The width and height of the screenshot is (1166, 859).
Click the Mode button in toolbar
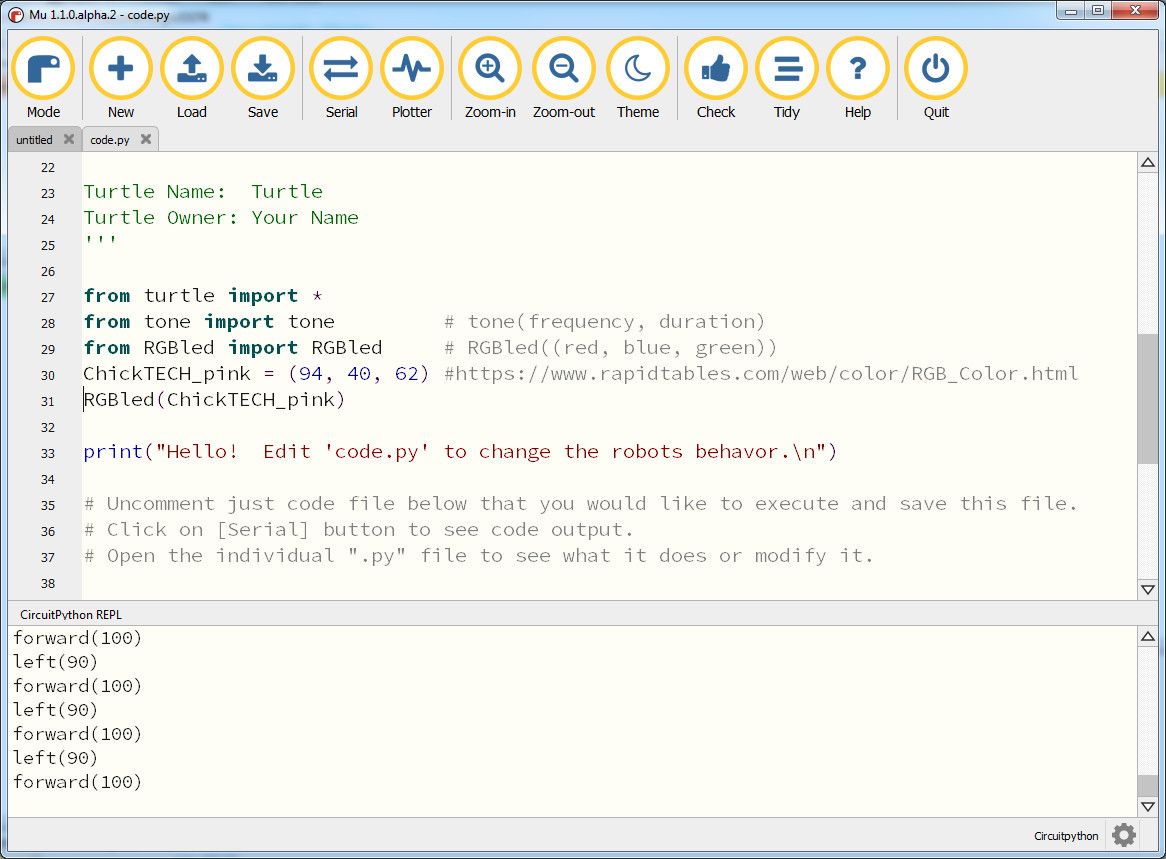point(43,70)
